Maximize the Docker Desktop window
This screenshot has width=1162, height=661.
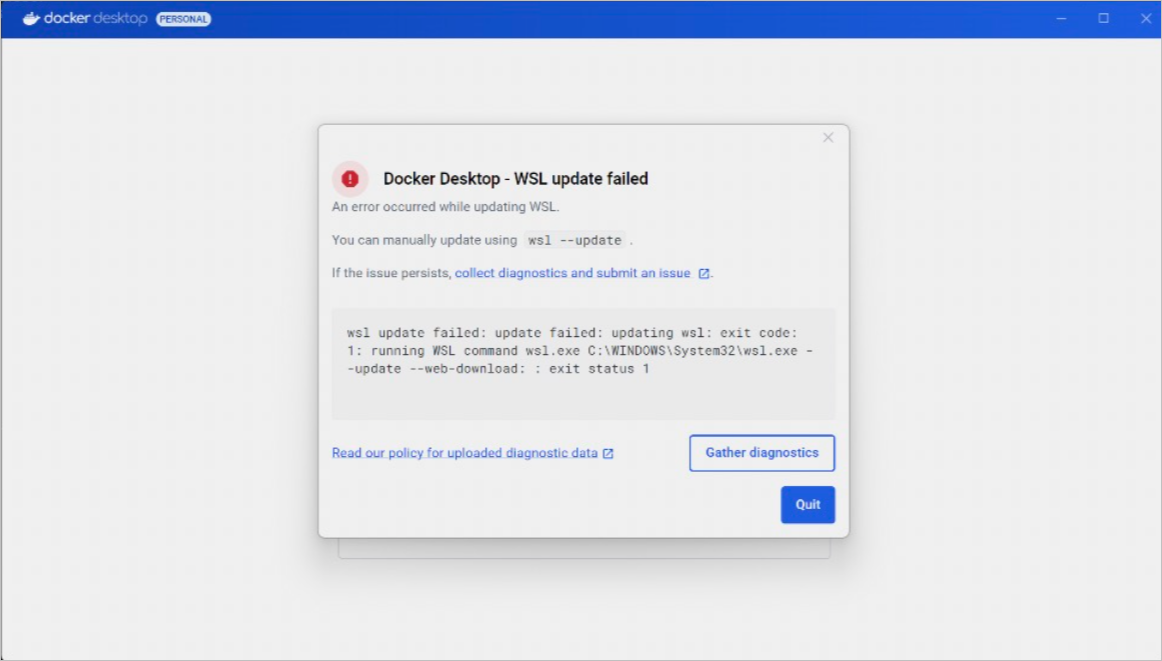click(x=1104, y=18)
